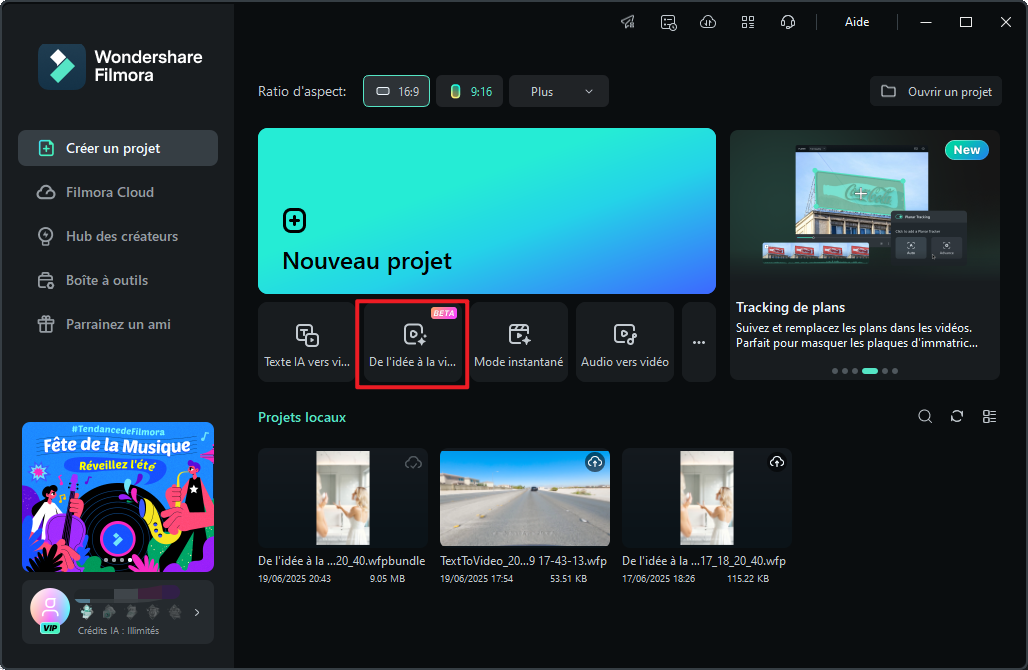
Task: Go to Hub des créateurs
Action: pyautogui.click(x=118, y=236)
